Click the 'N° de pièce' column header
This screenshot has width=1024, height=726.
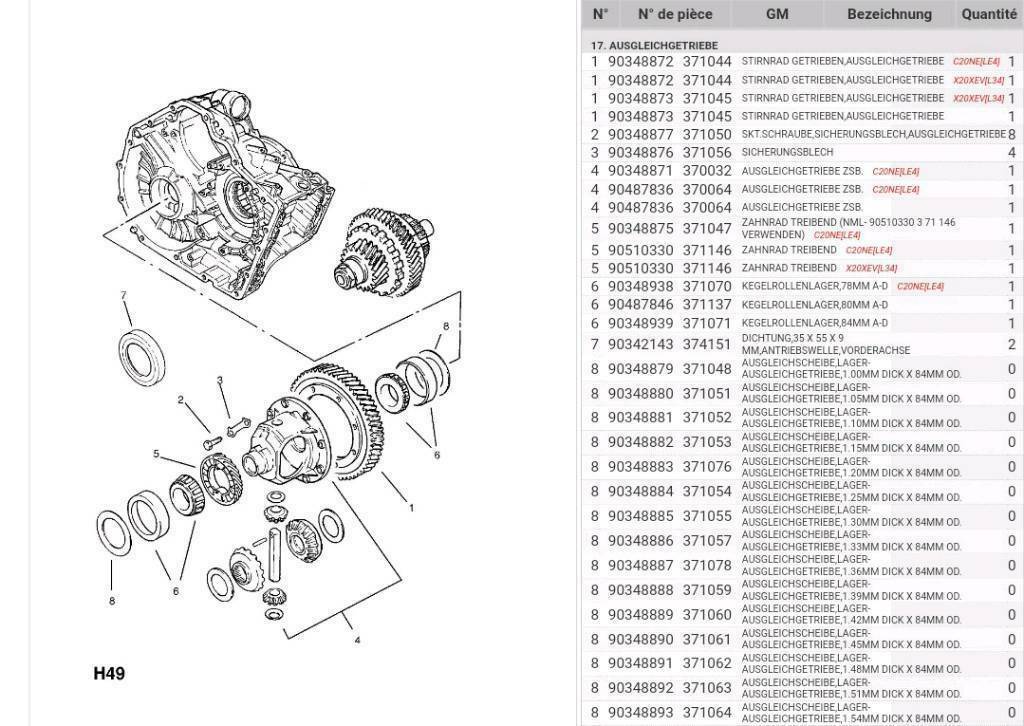675,14
